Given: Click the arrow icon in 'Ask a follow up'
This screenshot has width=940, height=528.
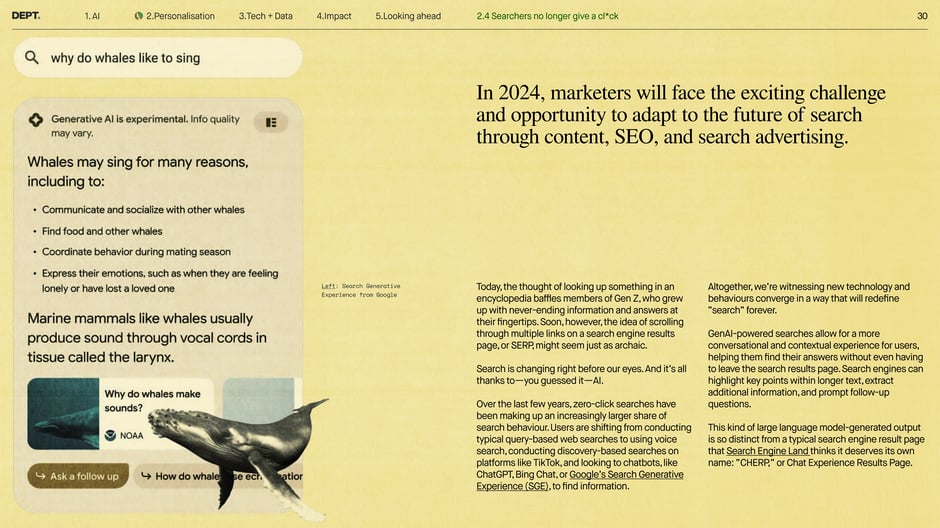Looking at the screenshot, I should coord(41,476).
